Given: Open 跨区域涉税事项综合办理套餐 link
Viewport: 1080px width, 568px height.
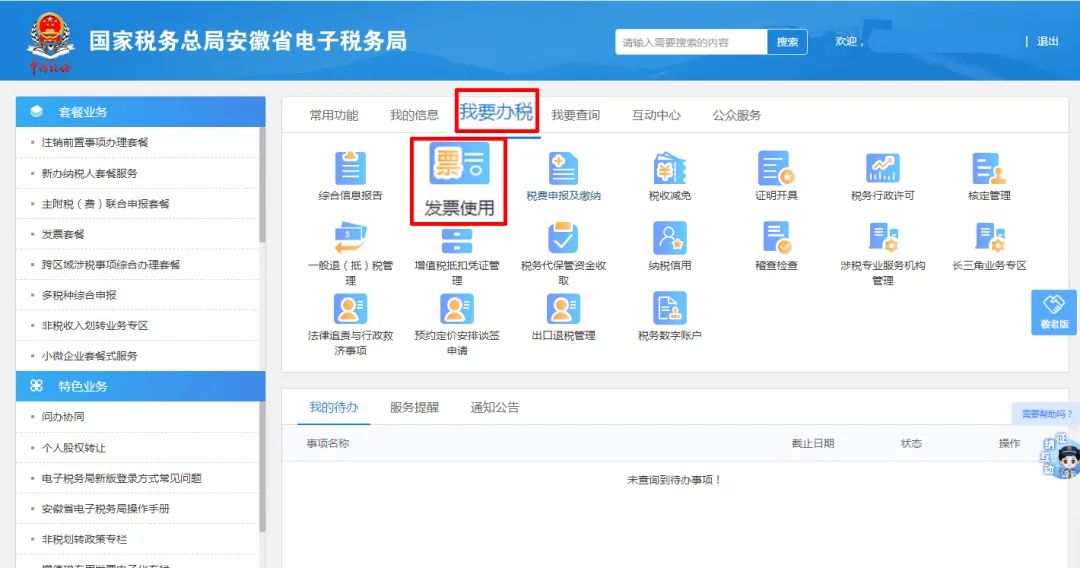Looking at the screenshot, I should pos(111,264).
